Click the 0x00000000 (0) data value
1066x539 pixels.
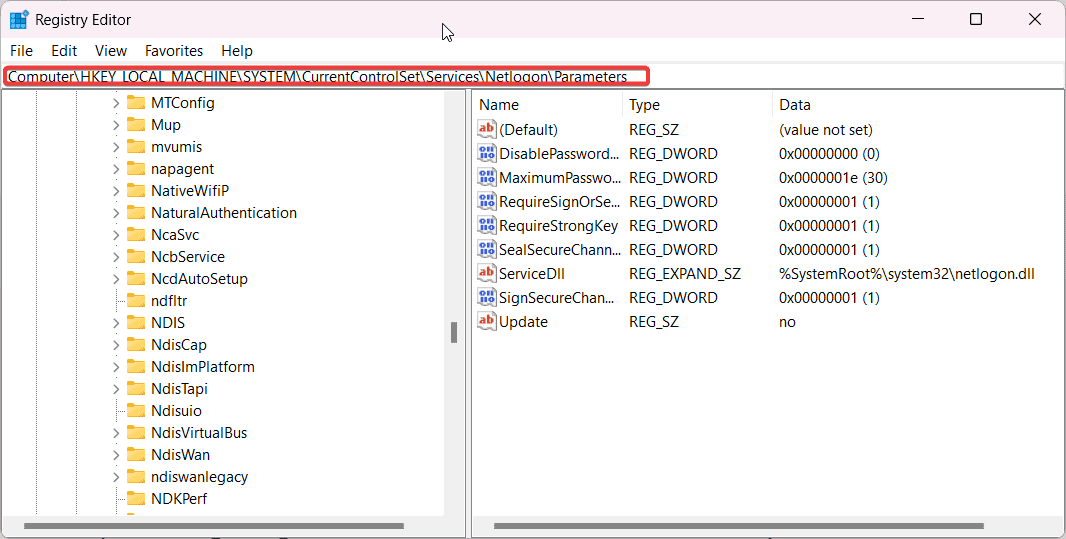tap(829, 154)
